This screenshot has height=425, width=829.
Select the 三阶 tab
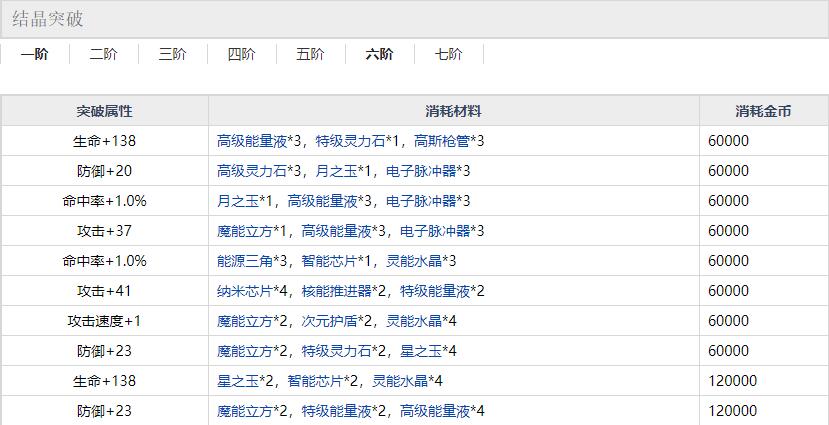(x=172, y=54)
